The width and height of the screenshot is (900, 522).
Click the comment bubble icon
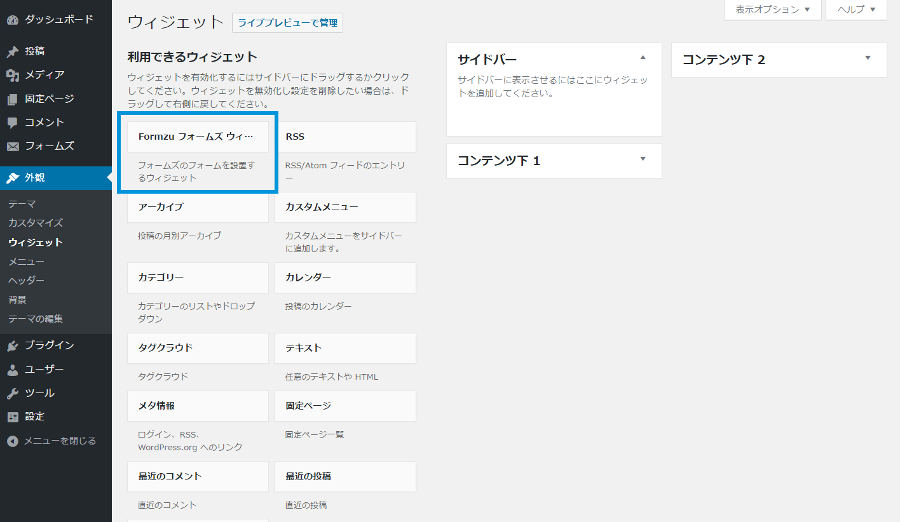click(13, 123)
